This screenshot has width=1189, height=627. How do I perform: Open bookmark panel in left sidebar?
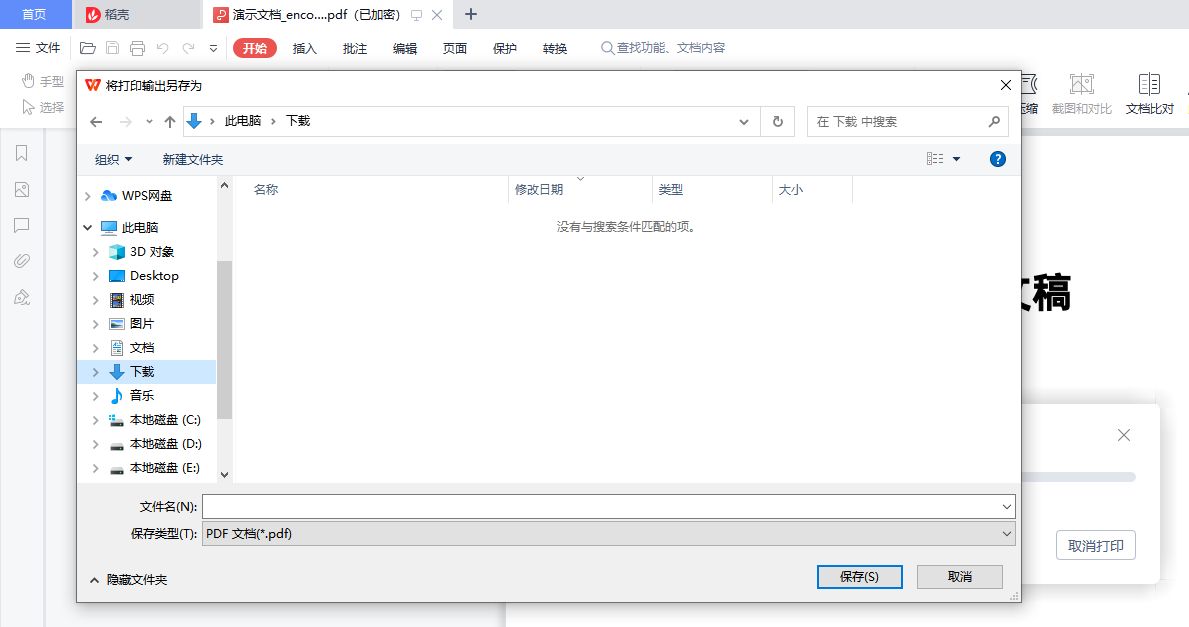[x=22, y=153]
